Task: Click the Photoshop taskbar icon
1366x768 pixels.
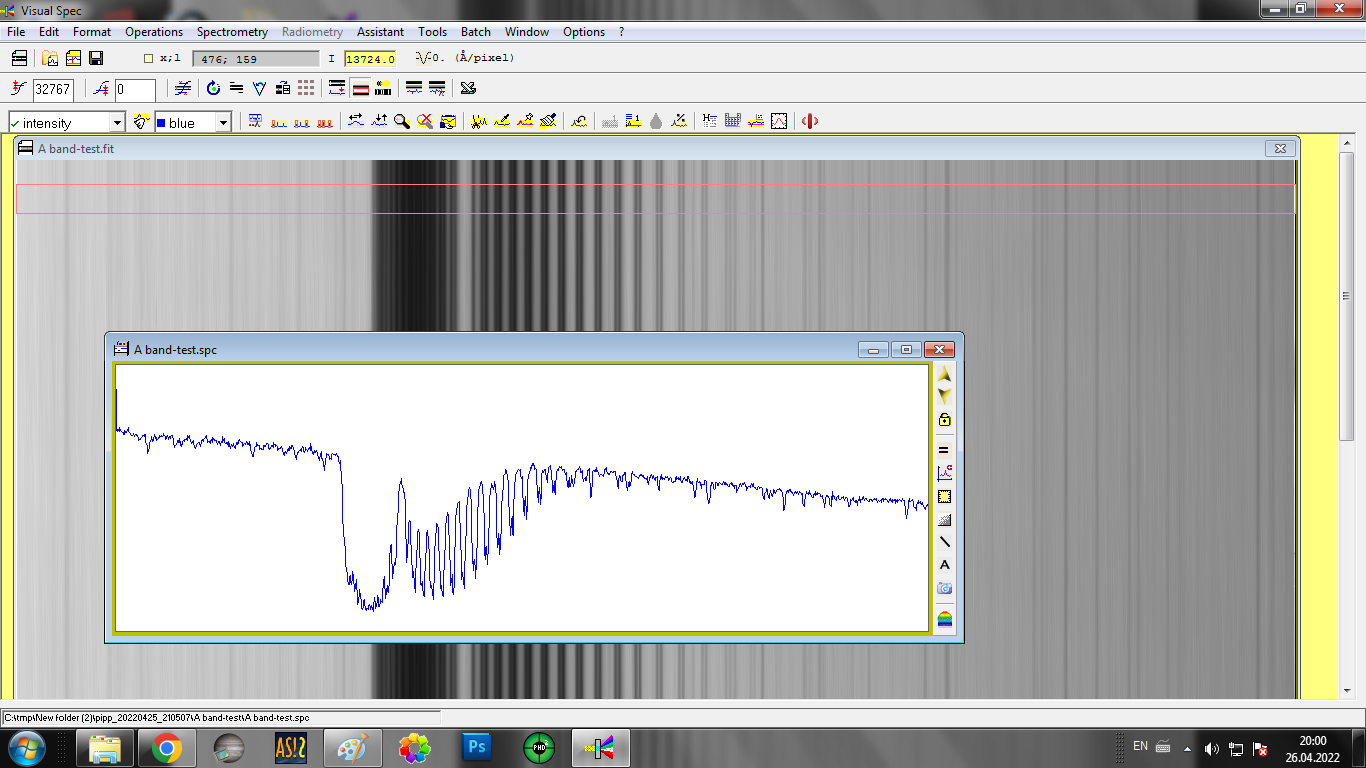Action: 477,748
